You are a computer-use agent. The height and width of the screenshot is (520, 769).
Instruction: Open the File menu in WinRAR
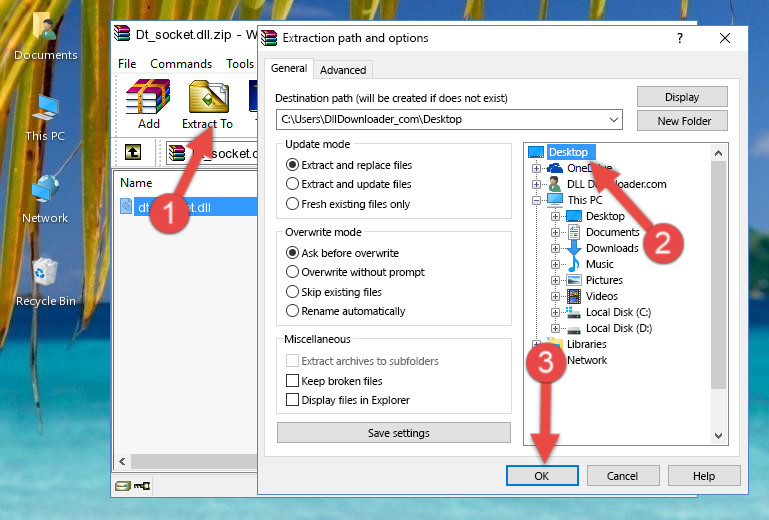(127, 64)
